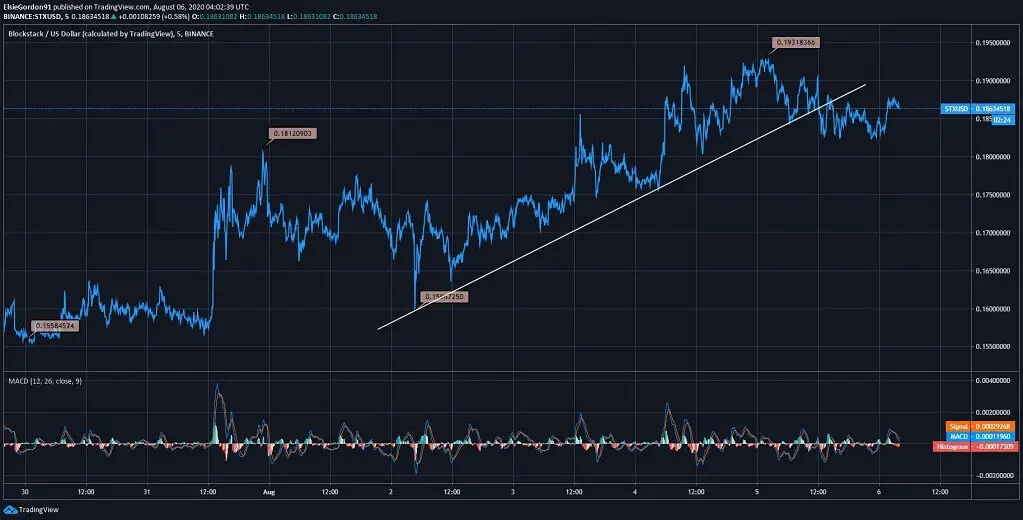Click the 0.15937250 low price label
Image resolution: width=1023 pixels, height=520 pixels.
click(446, 297)
